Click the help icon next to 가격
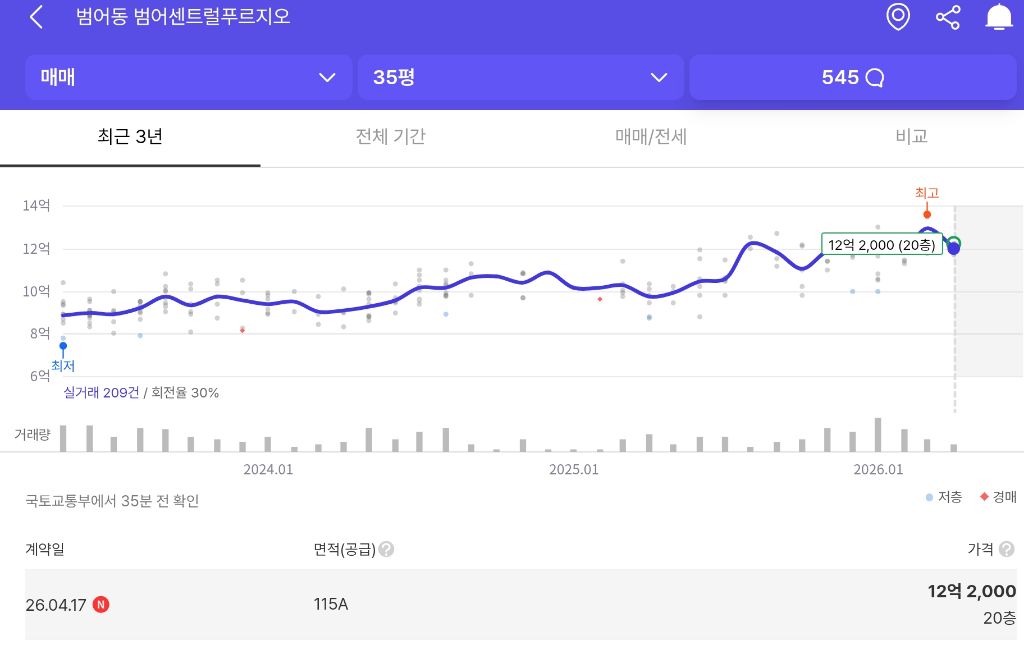Viewport: 1024px width, 645px height. 1007,549
